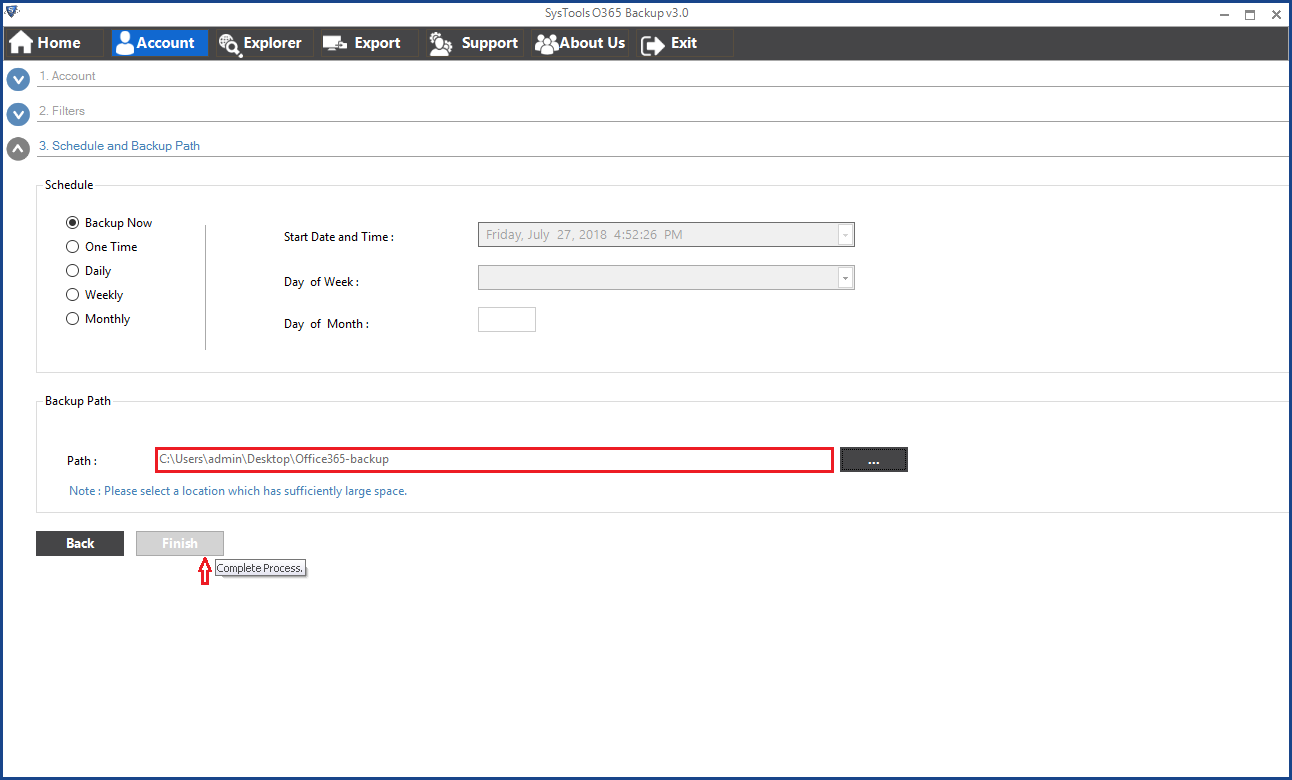The image size is (1292, 780).
Task: Collapse the 3. Schedule and Backup Path chevron
Action: (x=18, y=150)
